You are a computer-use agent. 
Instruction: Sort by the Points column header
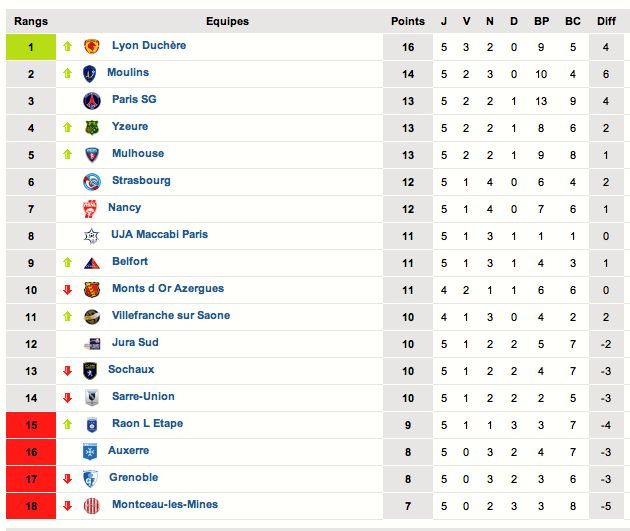click(x=408, y=21)
